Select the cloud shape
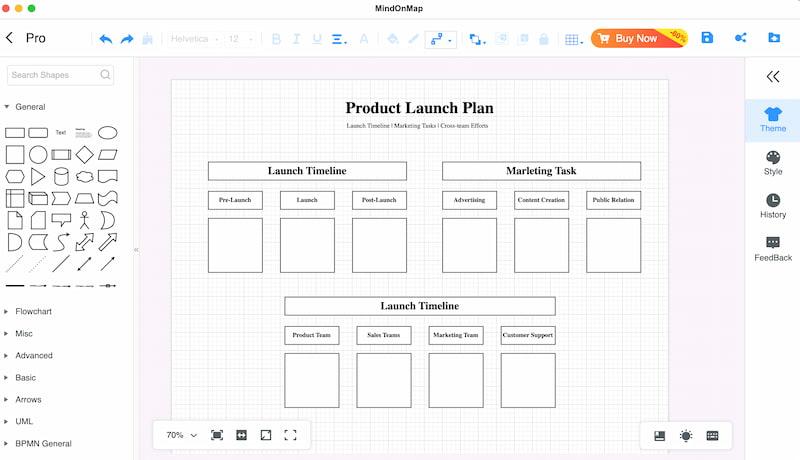 pos(85,176)
